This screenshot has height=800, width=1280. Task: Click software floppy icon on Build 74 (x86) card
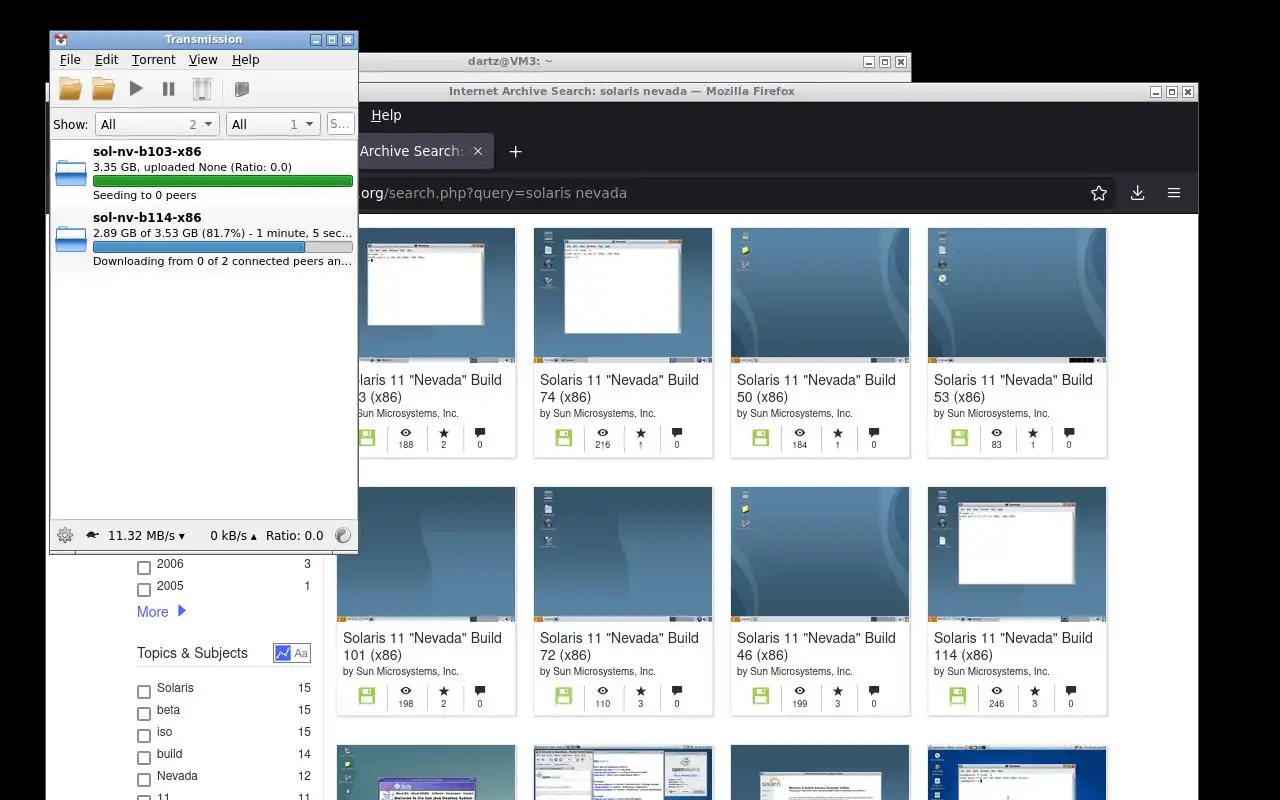563,437
